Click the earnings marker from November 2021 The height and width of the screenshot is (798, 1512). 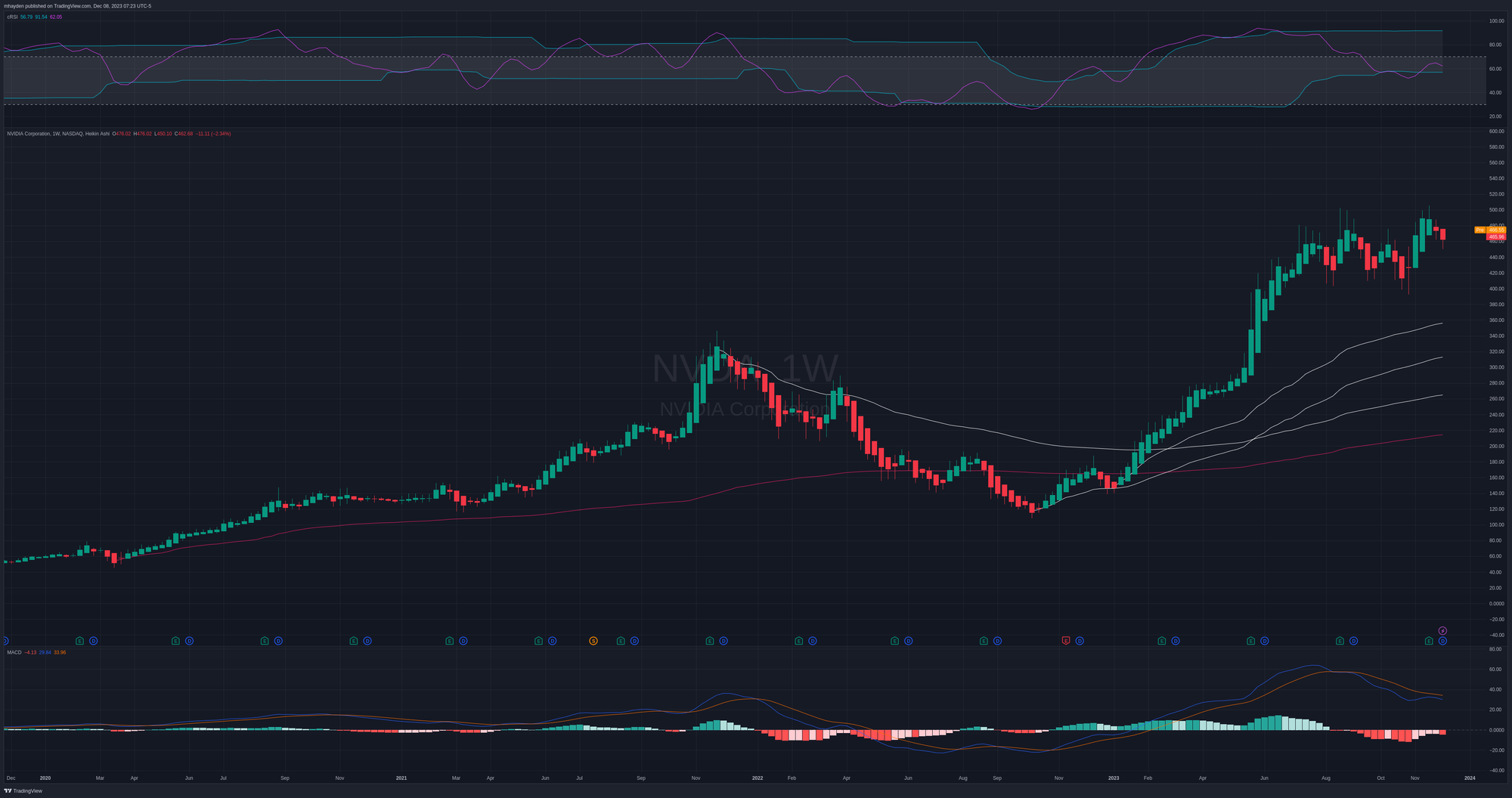point(710,641)
